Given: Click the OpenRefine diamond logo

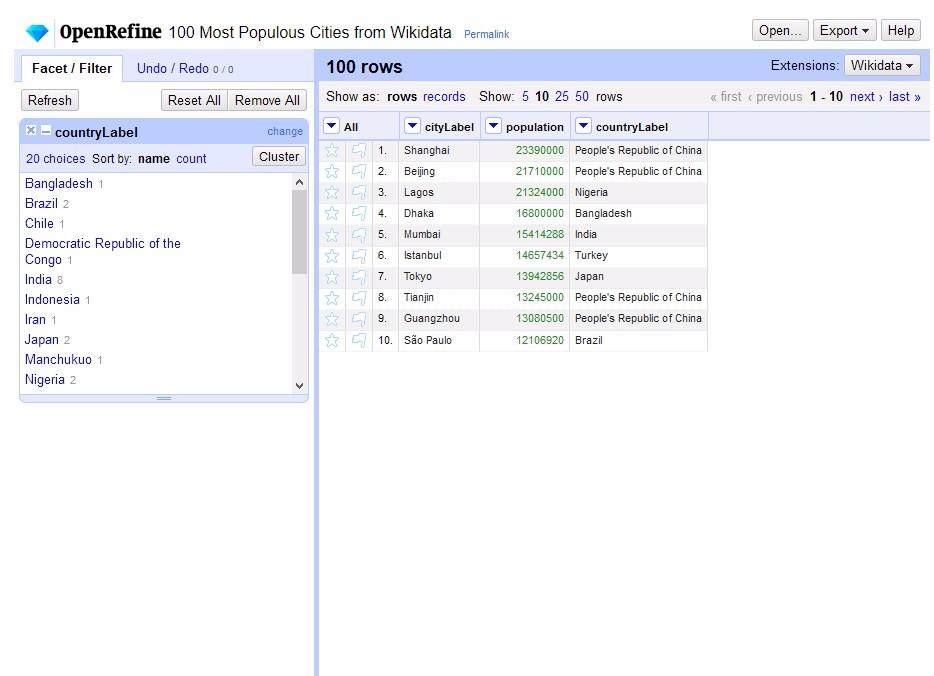Looking at the screenshot, I should 37,32.
